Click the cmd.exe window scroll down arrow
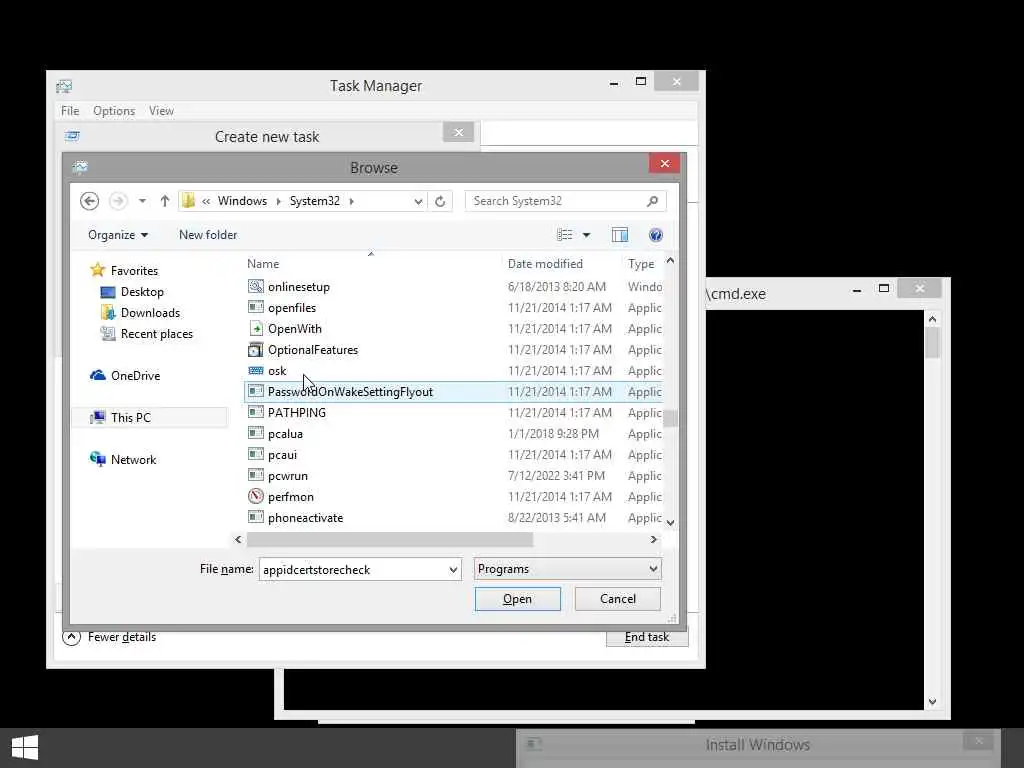The image size is (1024, 768). pos(932,702)
